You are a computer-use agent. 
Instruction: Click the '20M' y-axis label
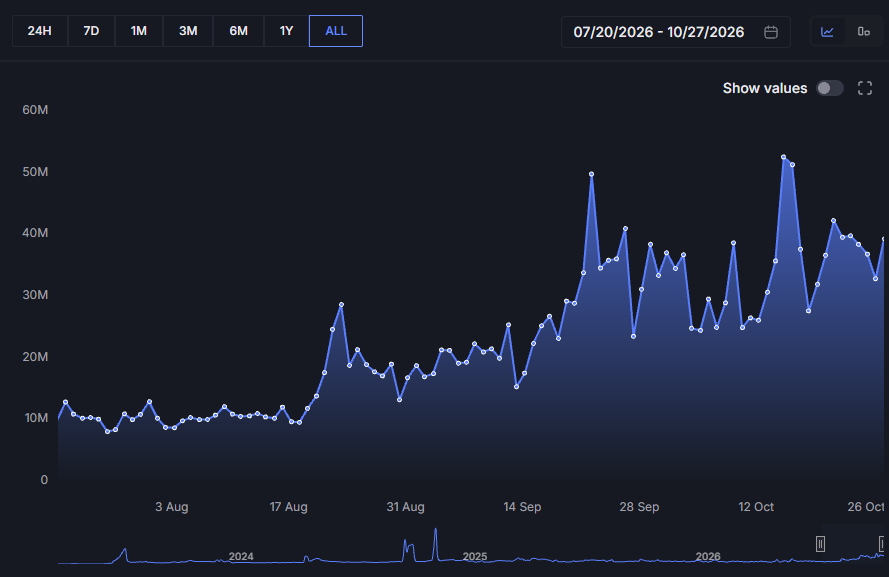point(35,357)
